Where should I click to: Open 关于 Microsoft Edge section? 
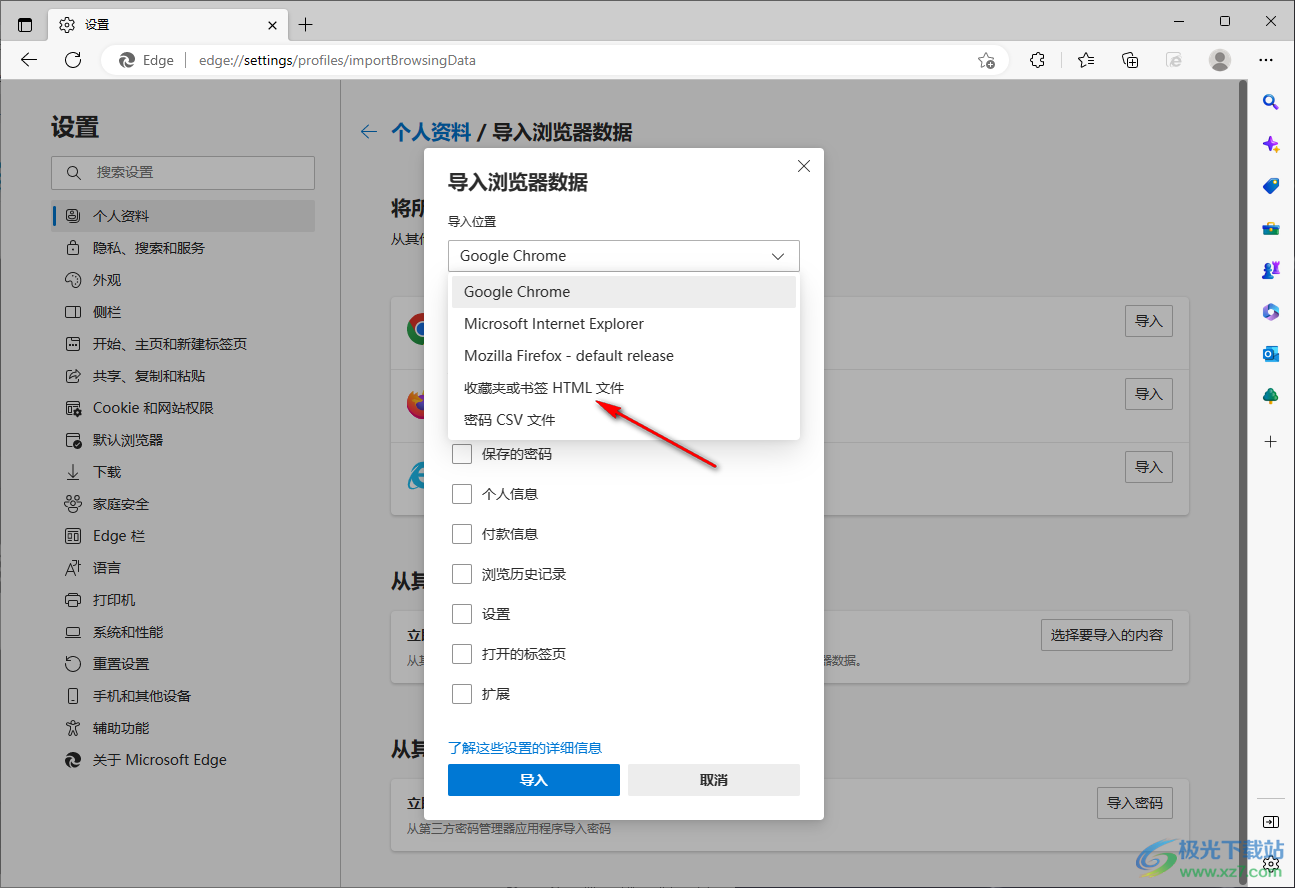click(x=183, y=760)
